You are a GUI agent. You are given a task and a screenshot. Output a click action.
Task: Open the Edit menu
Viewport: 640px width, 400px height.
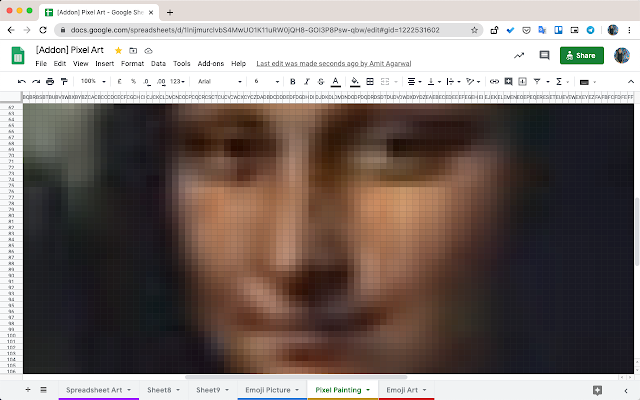pyautogui.click(x=60, y=64)
